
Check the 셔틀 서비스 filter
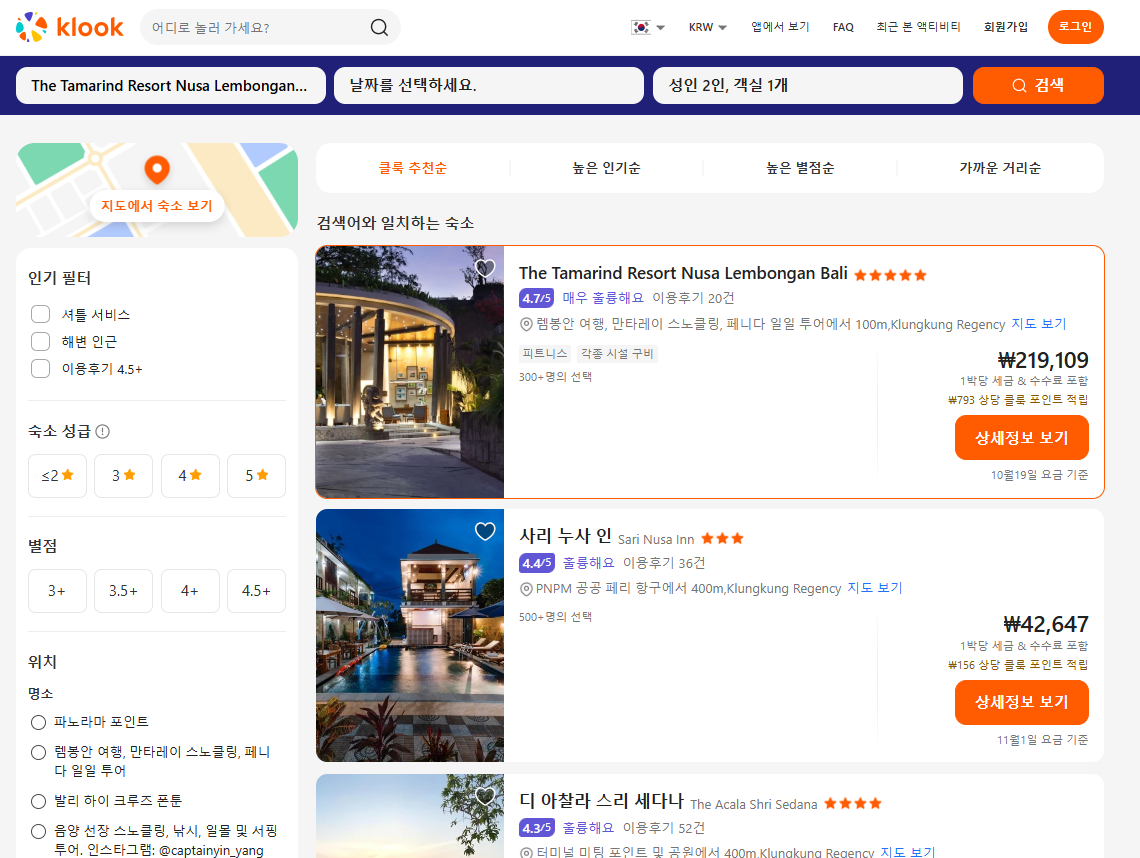click(41, 314)
